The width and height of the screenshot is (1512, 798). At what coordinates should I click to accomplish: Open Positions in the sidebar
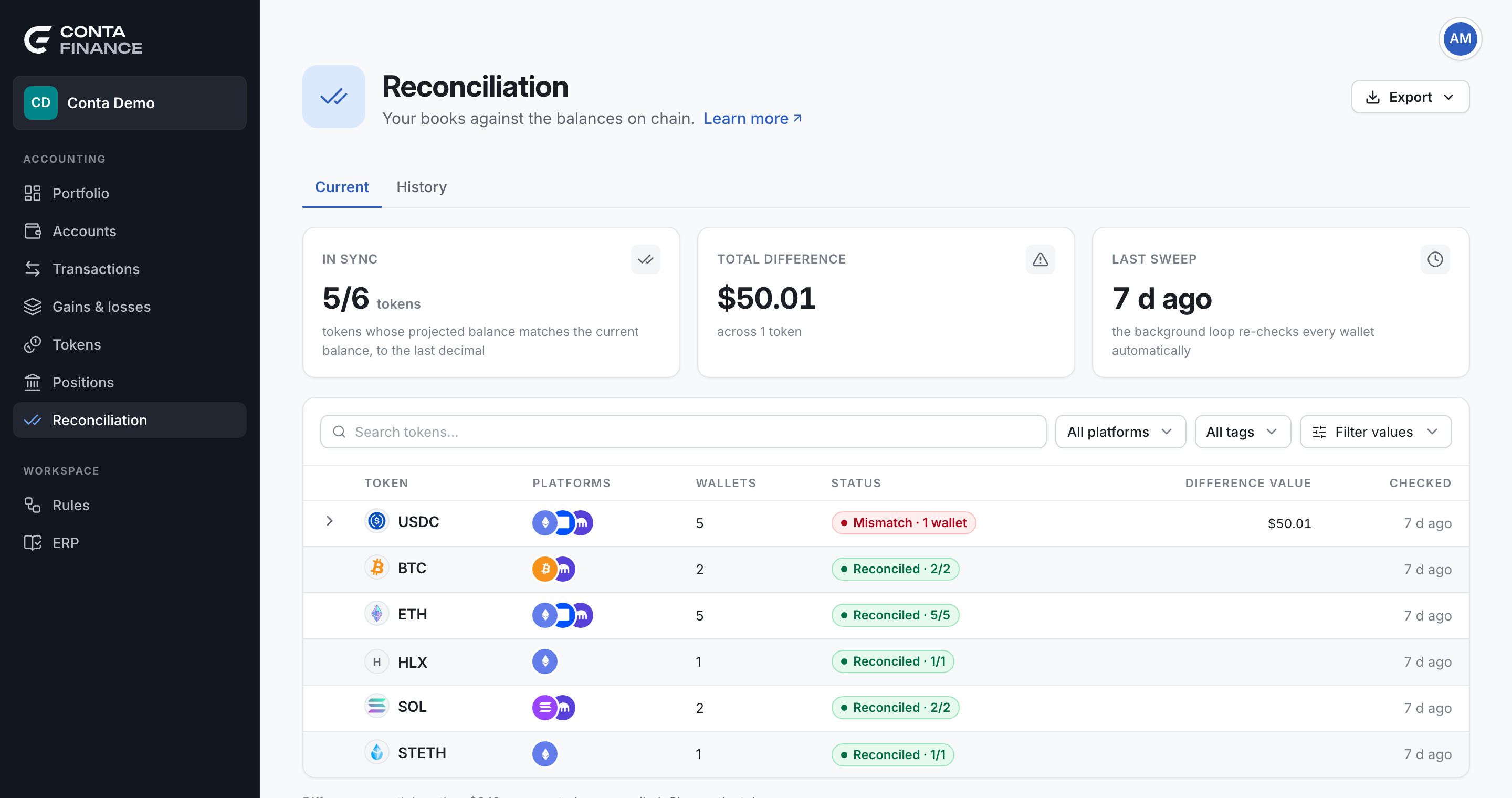[129, 383]
